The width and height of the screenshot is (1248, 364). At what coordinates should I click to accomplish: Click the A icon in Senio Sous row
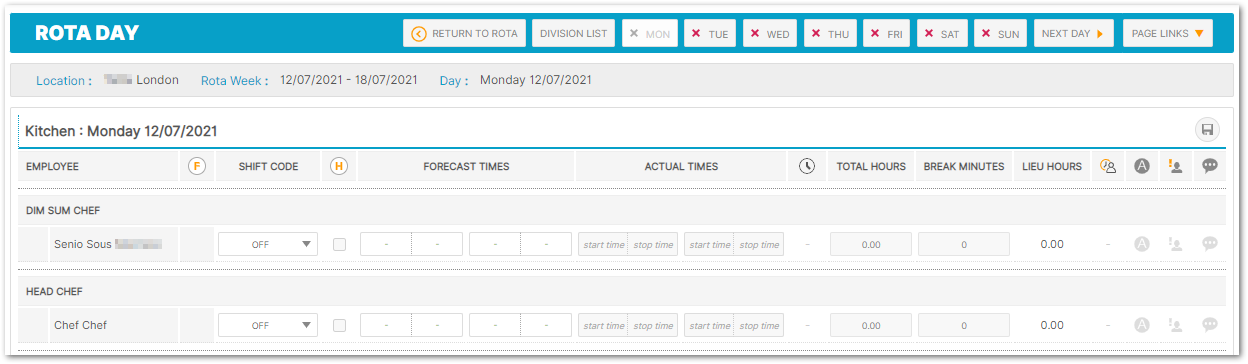click(x=1142, y=243)
